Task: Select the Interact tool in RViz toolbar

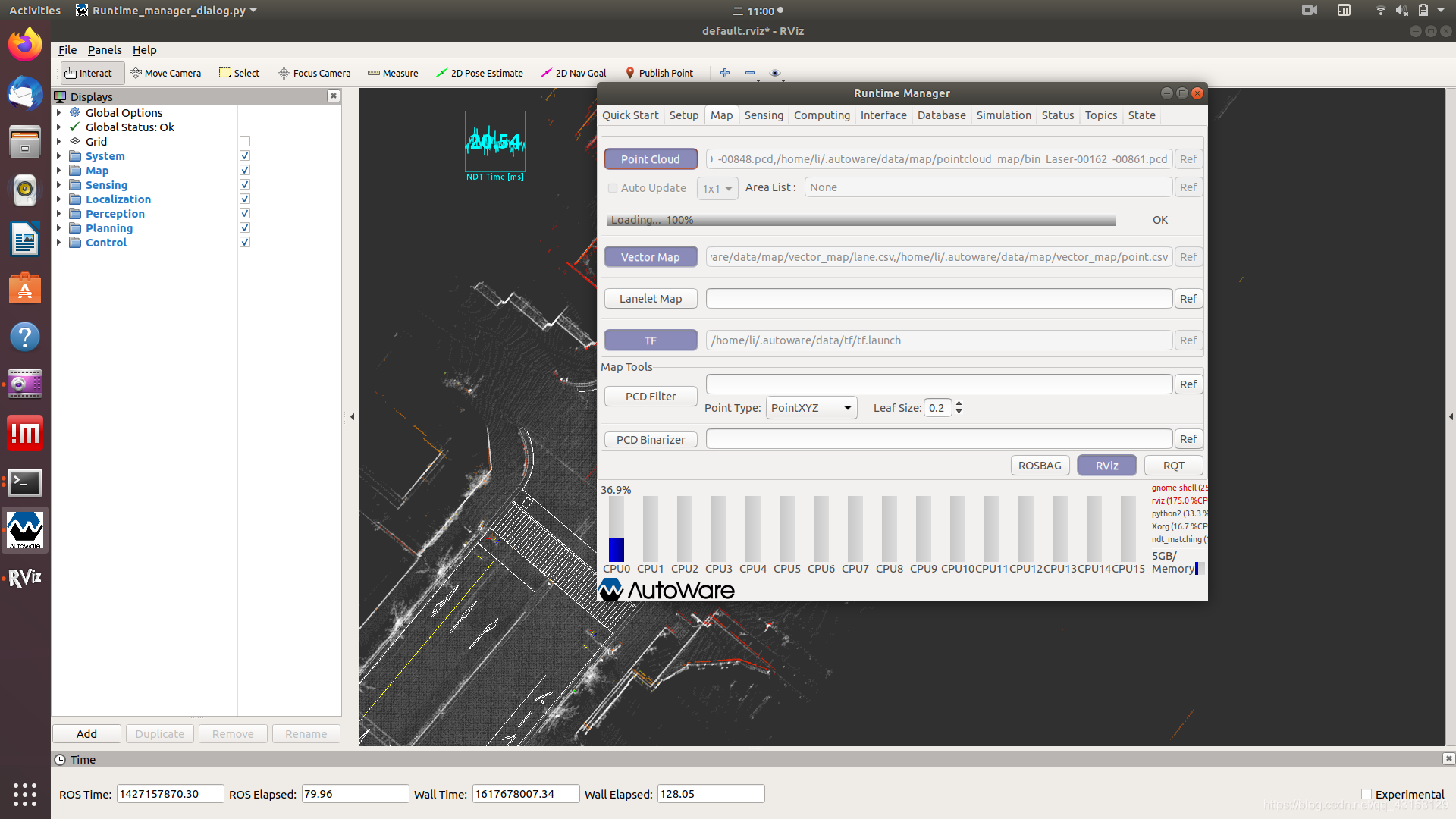Action: [91, 73]
